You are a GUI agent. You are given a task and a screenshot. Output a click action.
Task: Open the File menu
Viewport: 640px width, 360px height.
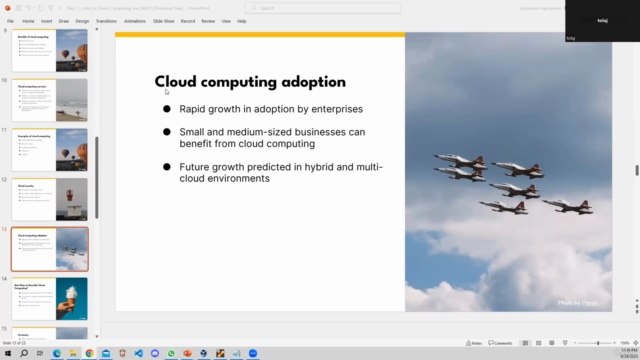tap(10, 21)
